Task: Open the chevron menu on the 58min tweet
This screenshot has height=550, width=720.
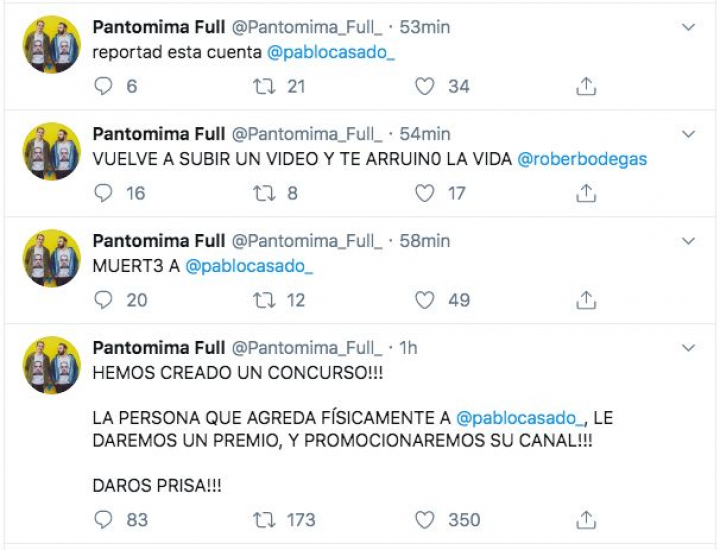Action: pos(688,241)
